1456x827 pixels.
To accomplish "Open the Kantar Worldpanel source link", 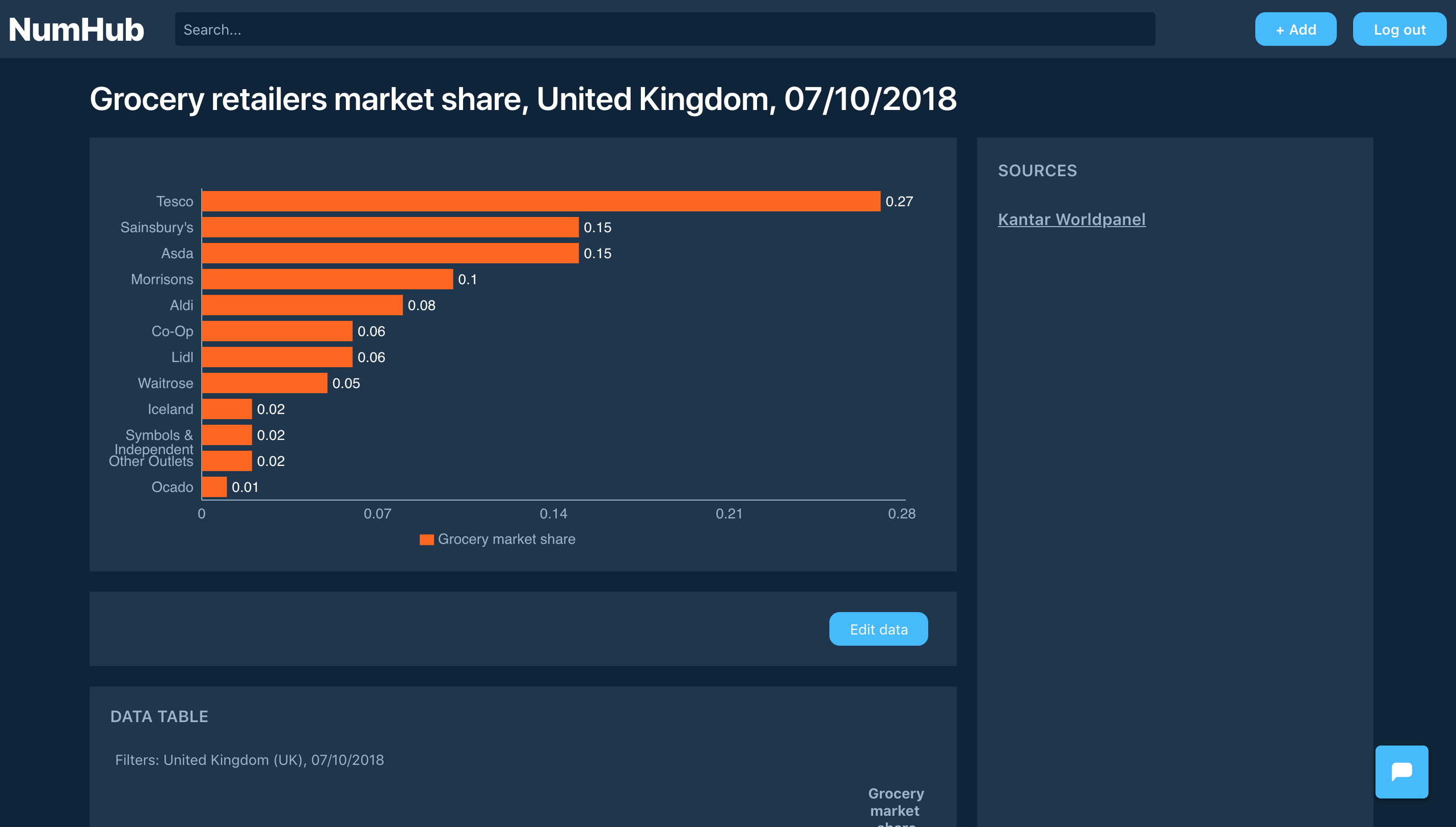I will [x=1071, y=219].
